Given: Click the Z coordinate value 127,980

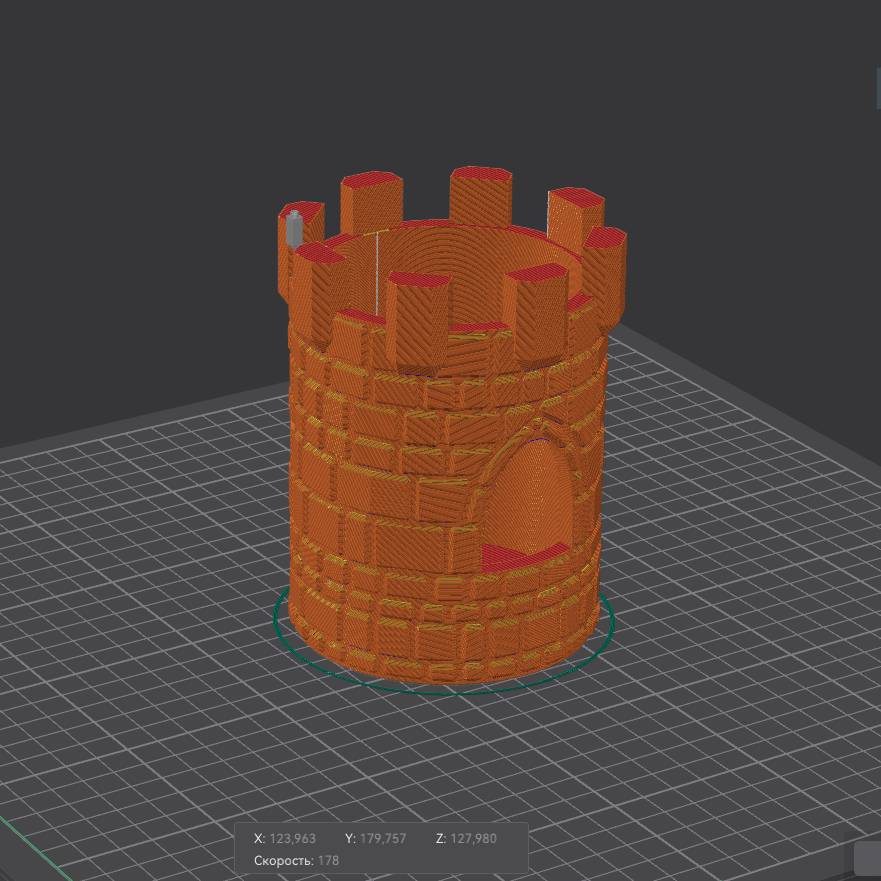Looking at the screenshot, I should [473, 839].
